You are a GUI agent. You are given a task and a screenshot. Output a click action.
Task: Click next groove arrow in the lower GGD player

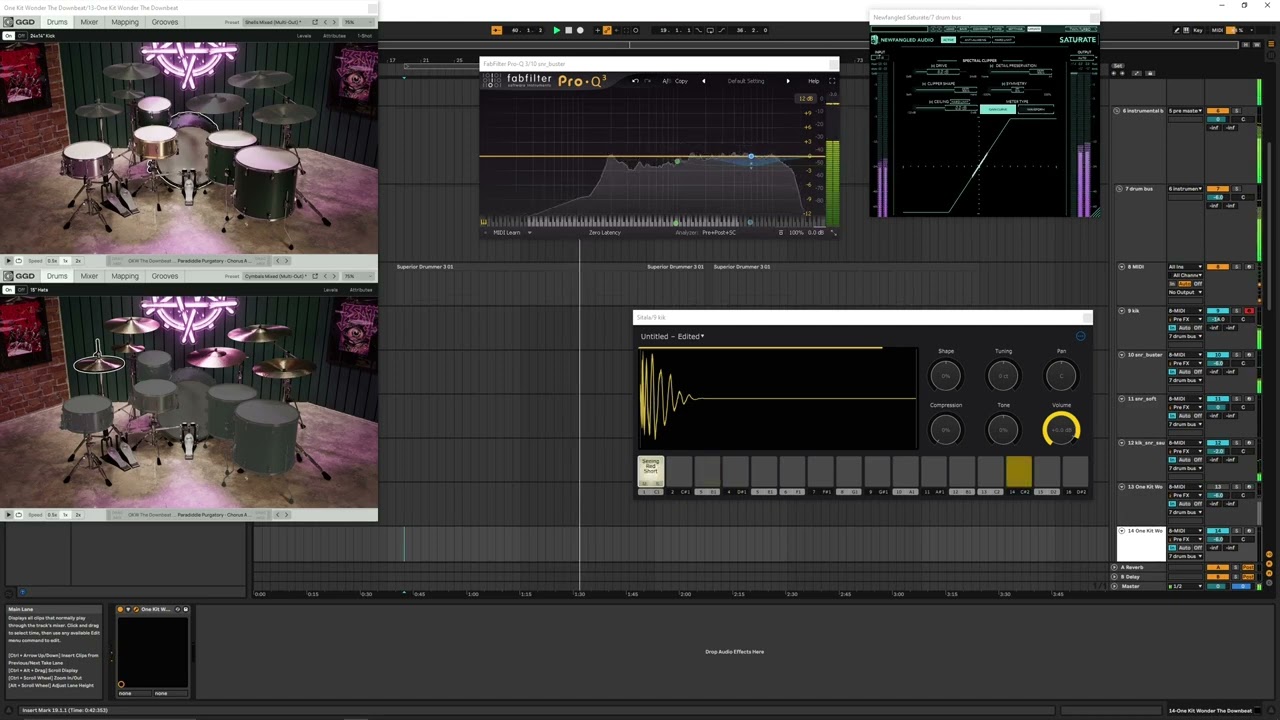tap(287, 514)
